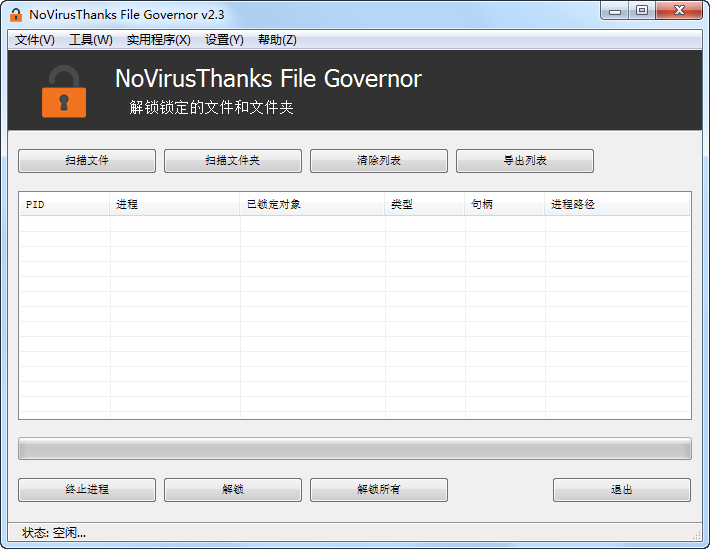Screen dimensions: 710x549
Task: Expand the 实用程序(X) menu
Action: point(158,40)
